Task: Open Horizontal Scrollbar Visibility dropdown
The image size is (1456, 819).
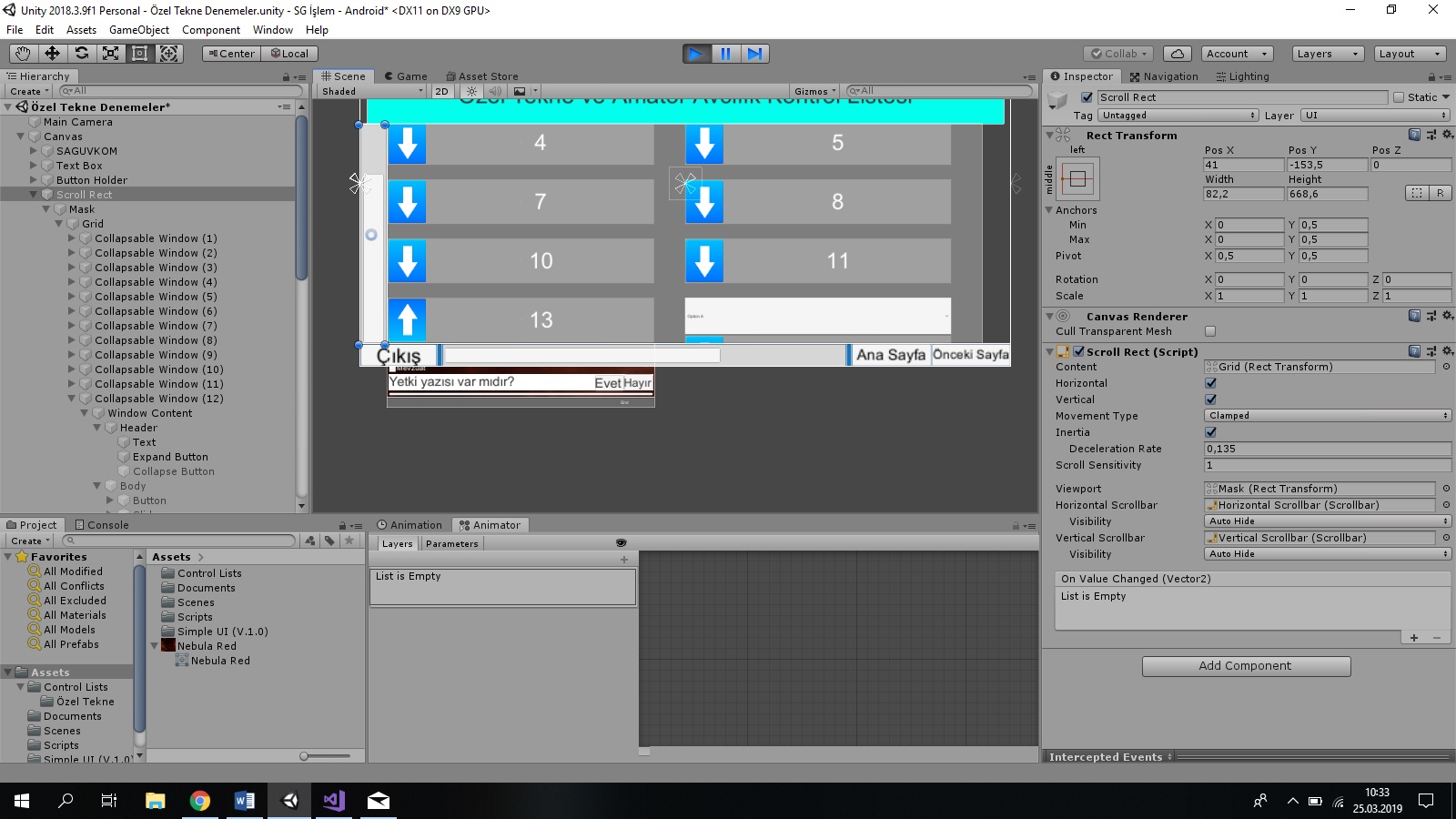Action: coord(1328,521)
